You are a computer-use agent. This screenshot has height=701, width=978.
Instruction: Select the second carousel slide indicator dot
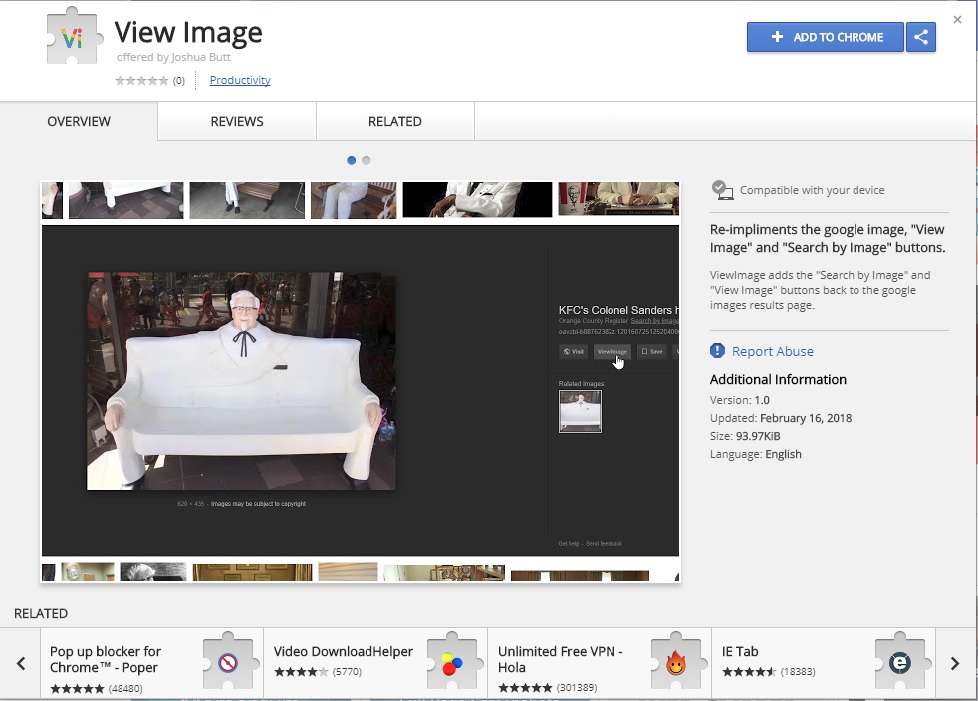(366, 159)
